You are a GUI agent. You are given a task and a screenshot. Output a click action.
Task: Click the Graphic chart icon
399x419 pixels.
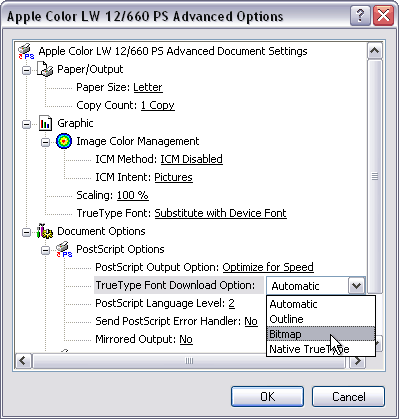(x=45, y=123)
